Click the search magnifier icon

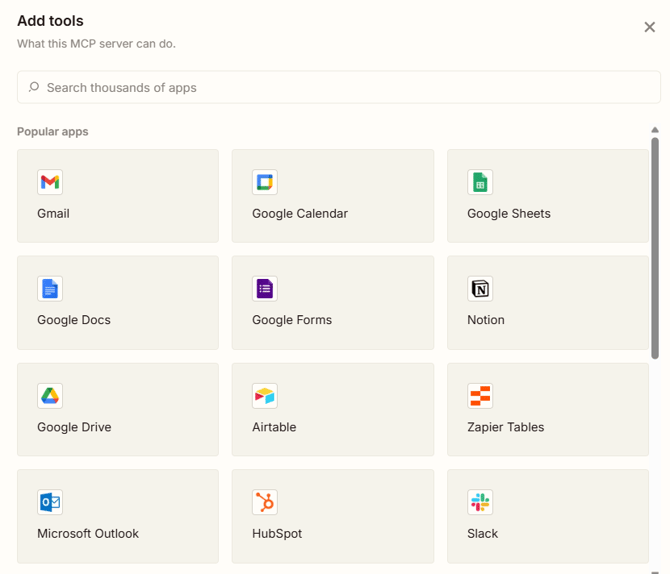click(x=34, y=87)
